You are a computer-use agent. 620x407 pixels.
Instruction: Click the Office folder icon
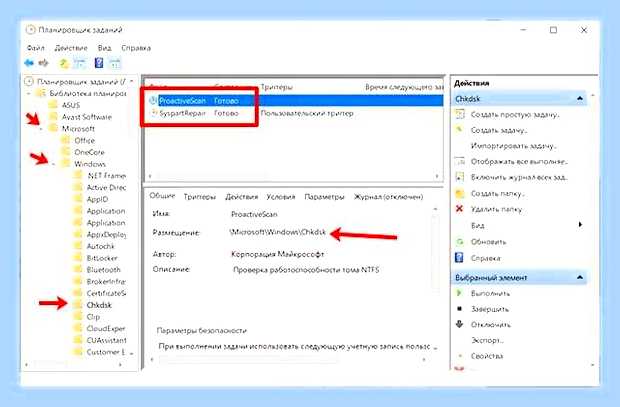tap(66, 140)
